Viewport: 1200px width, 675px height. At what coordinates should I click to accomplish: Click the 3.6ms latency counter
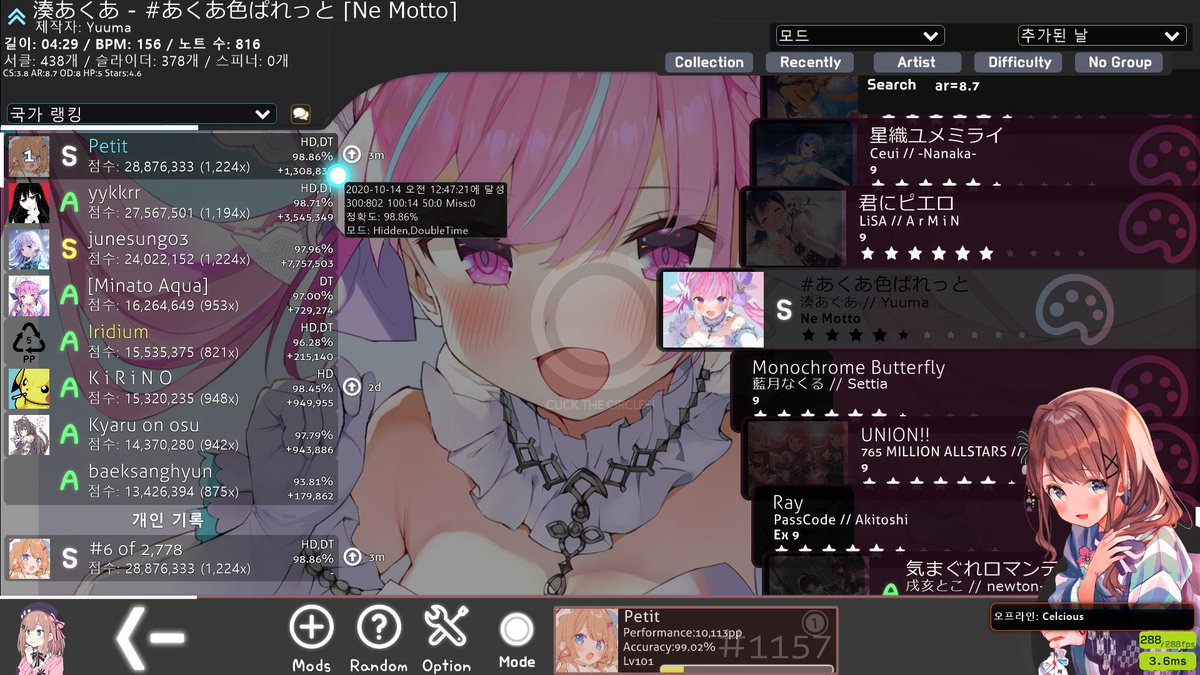click(x=1166, y=660)
